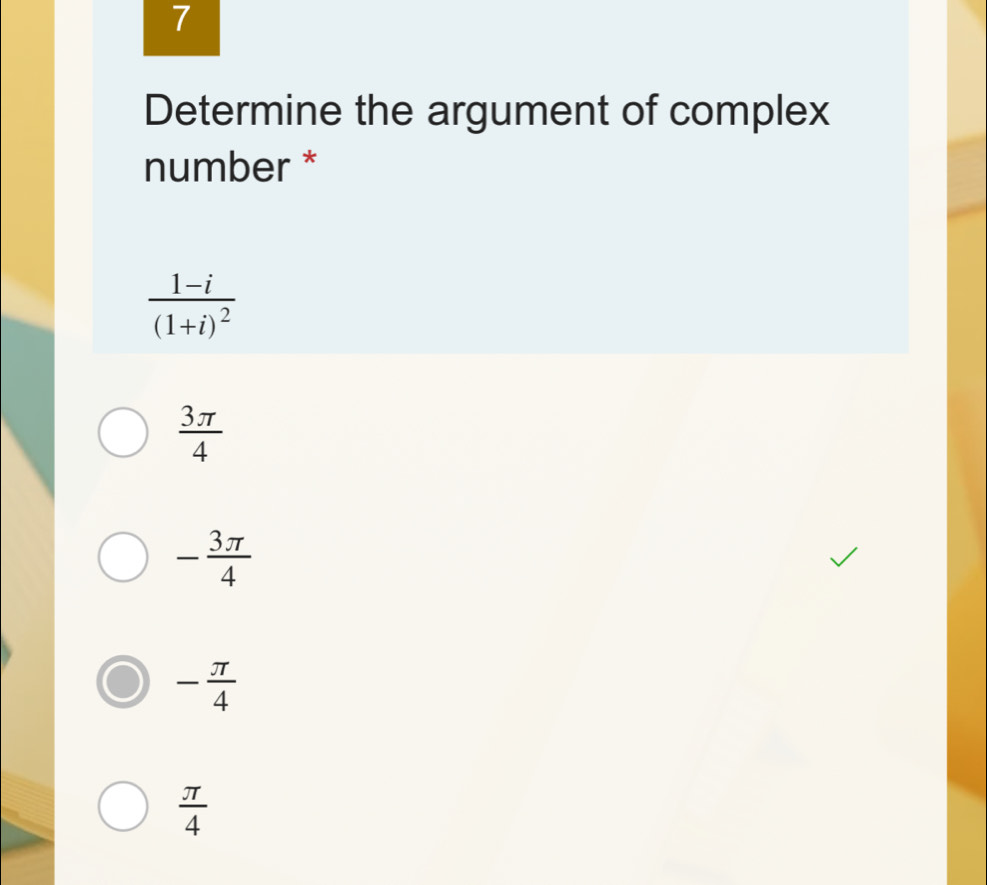Viewport: 987px width, 885px height.
Task: Click the minus sign before 3π/4
Action: [x=188, y=558]
